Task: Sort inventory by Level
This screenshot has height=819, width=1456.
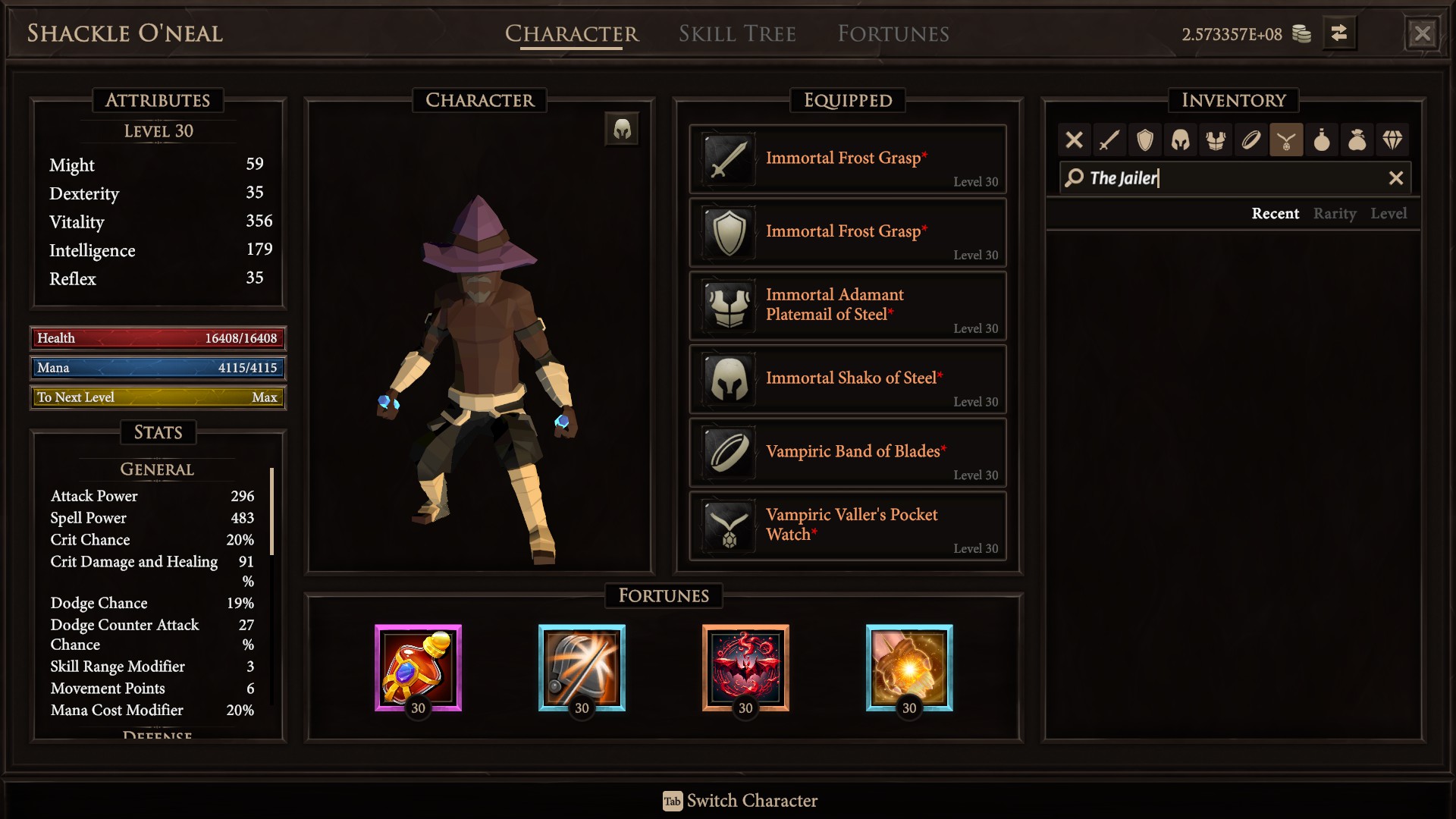Action: (x=1389, y=214)
